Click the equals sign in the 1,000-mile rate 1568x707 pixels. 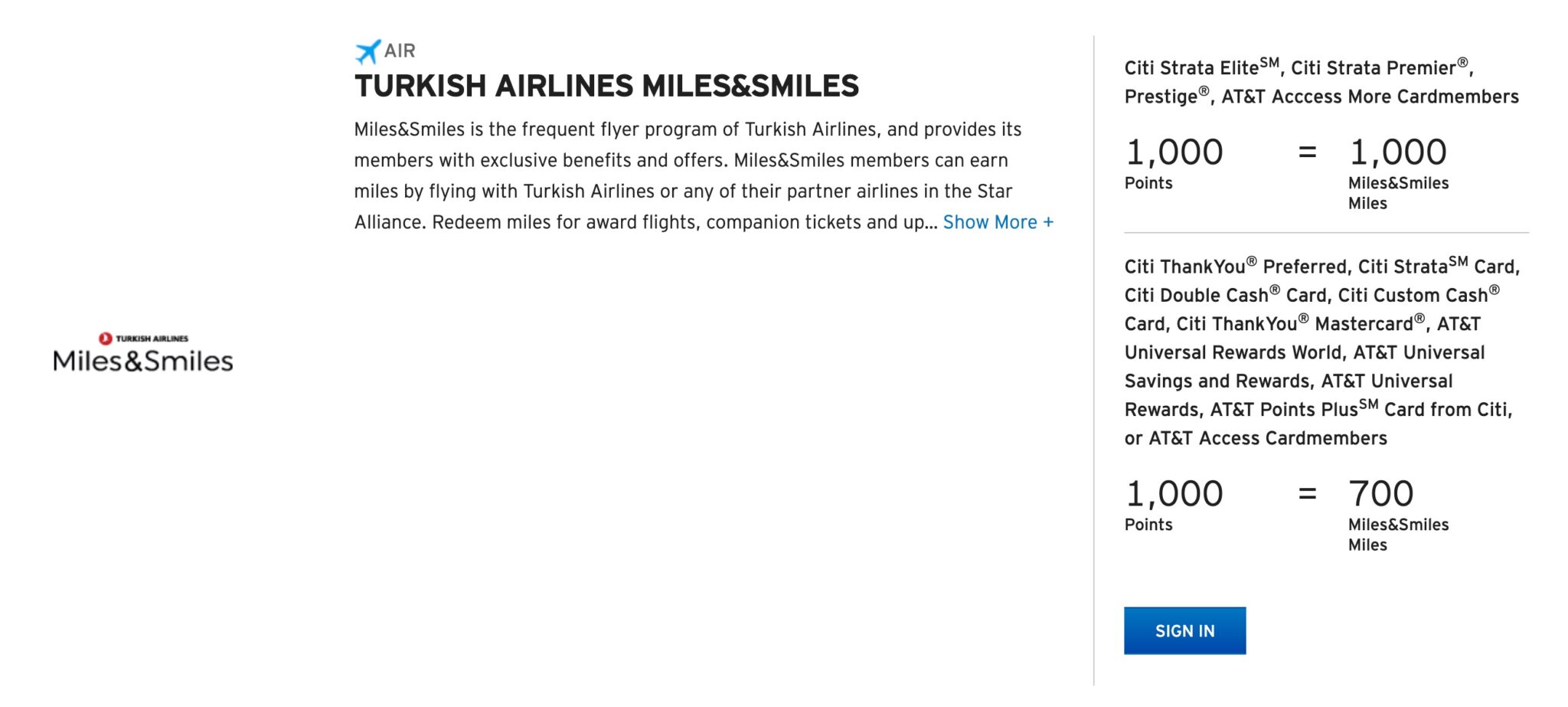tap(1308, 152)
